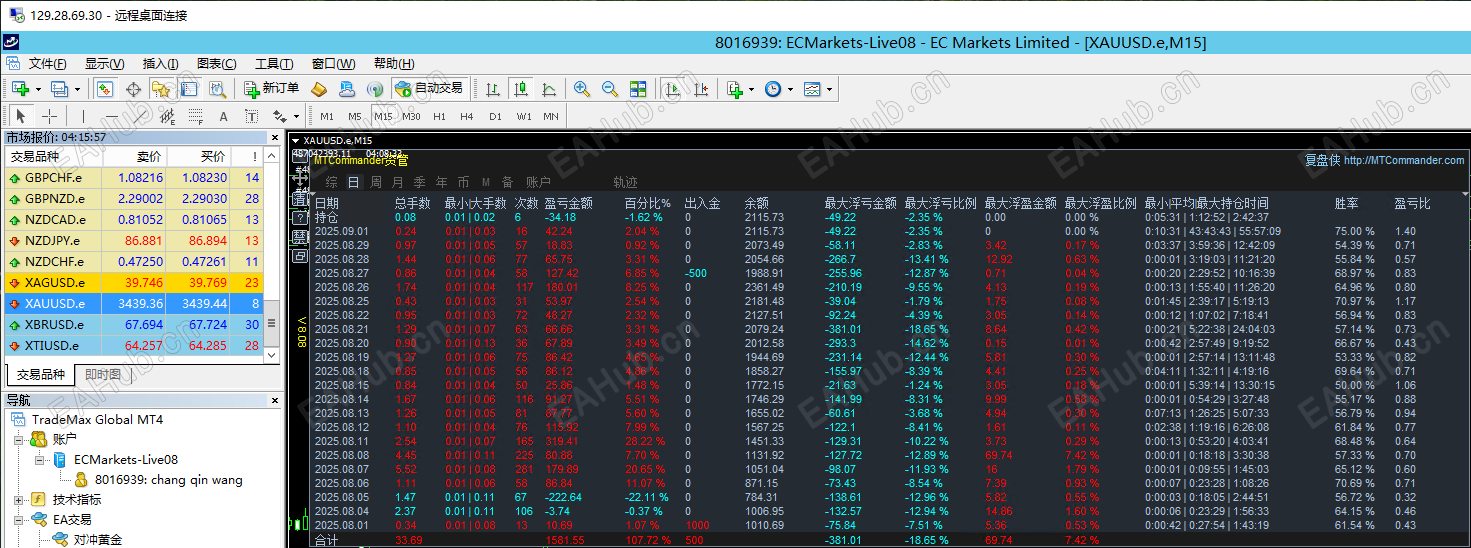Toggle chart auto scroll

(671, 89)
